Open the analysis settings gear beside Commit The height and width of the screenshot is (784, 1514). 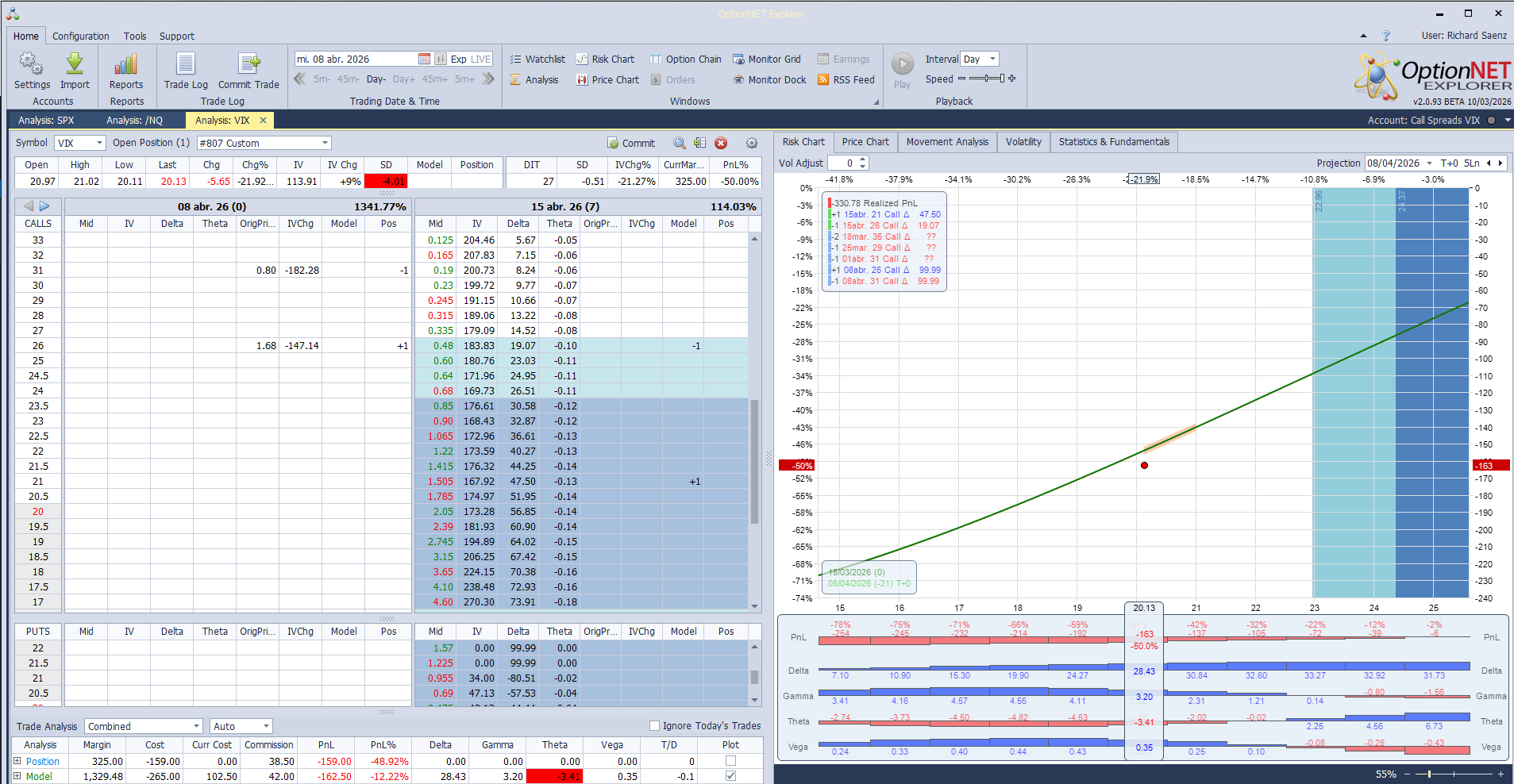click(x=751, y=143)
